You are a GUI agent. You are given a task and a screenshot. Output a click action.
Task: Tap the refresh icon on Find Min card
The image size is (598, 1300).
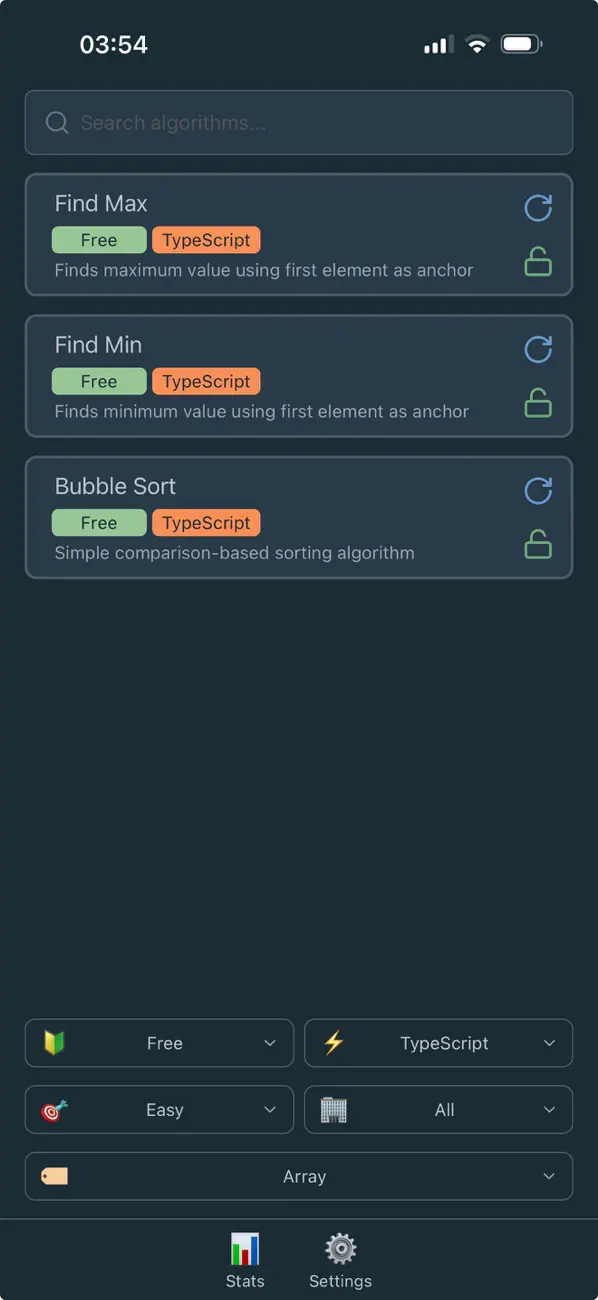point(538,350)
